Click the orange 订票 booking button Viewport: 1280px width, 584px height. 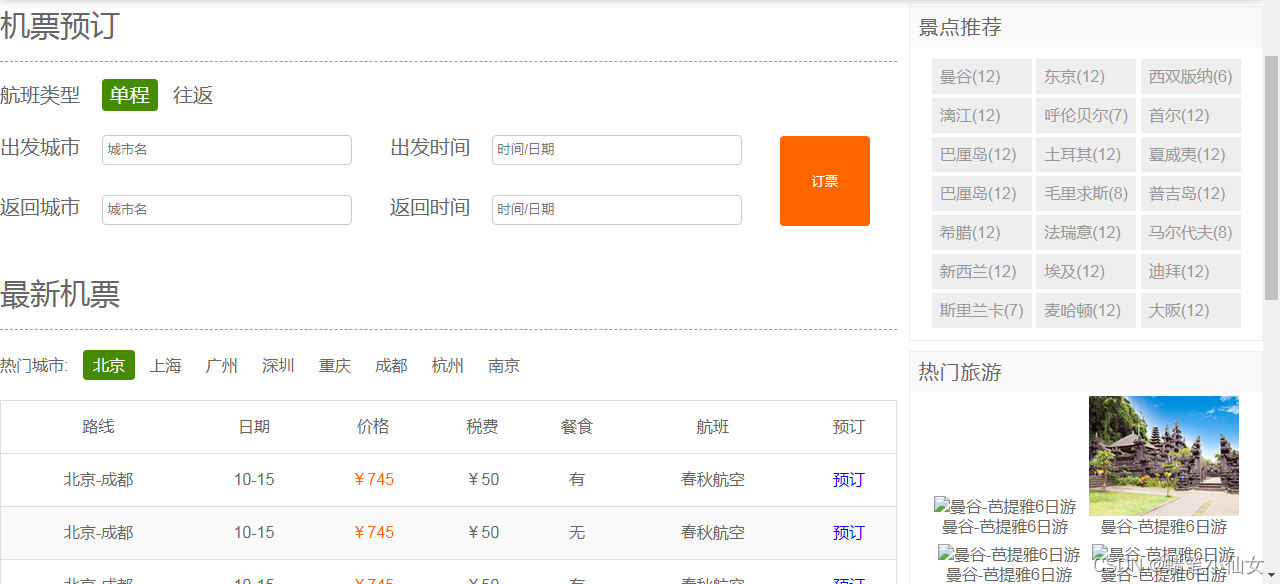[x=824, y=180]
